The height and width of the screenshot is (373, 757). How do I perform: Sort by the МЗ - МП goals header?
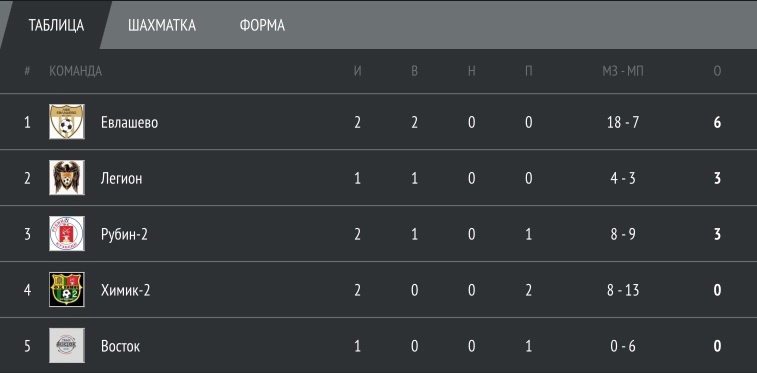pyautogui.click(x=623, y=71)
